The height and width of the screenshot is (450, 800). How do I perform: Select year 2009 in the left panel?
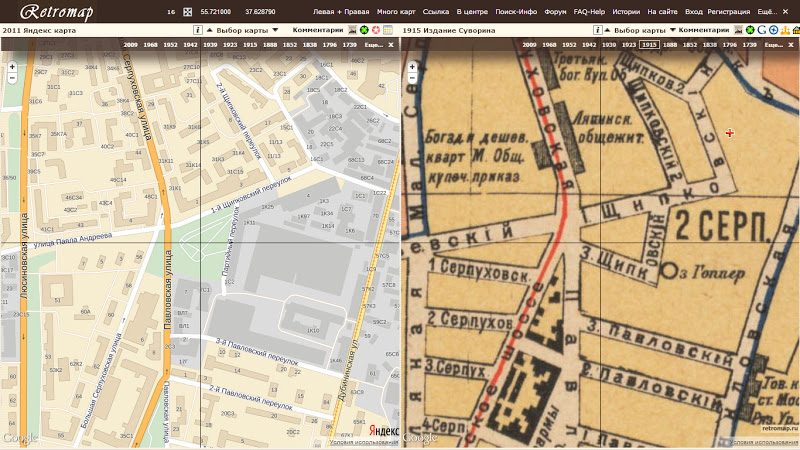coord(130,45)
